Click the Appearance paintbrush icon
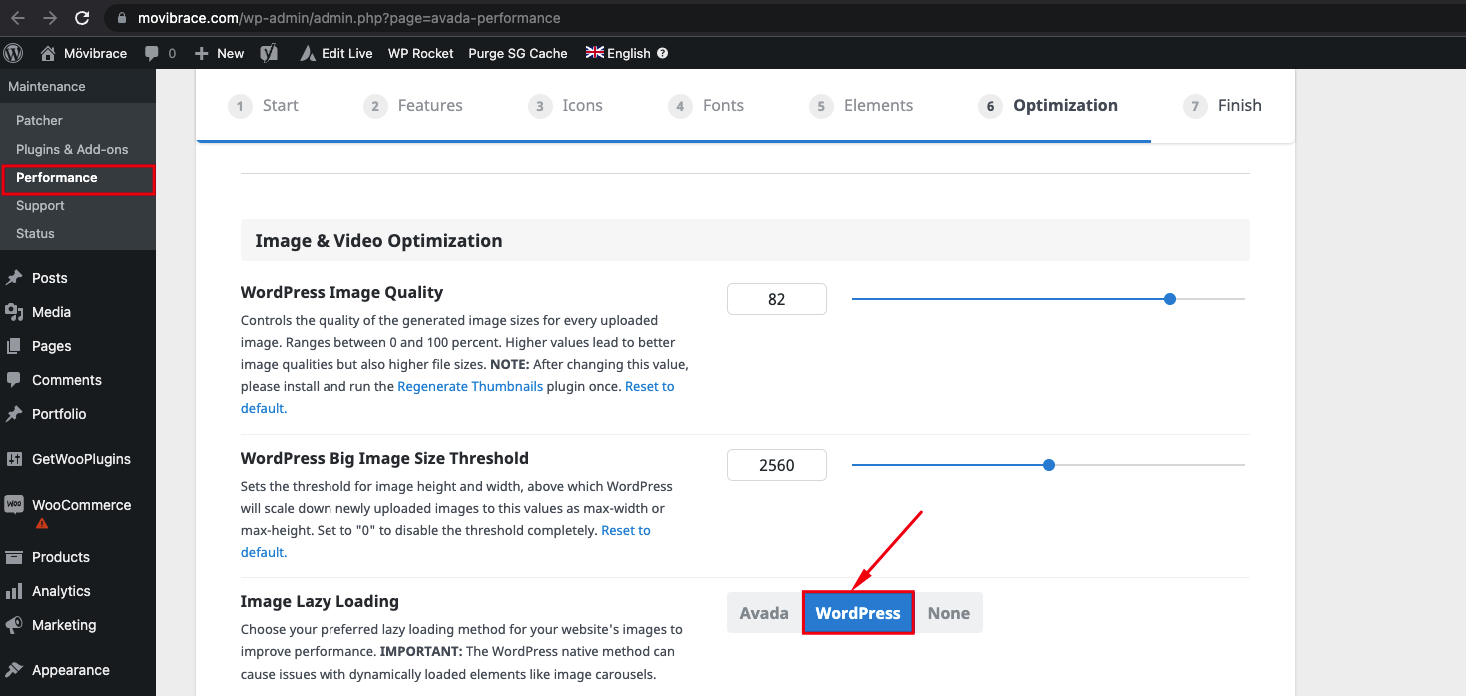1466x696 pixels. coord(14,670)
